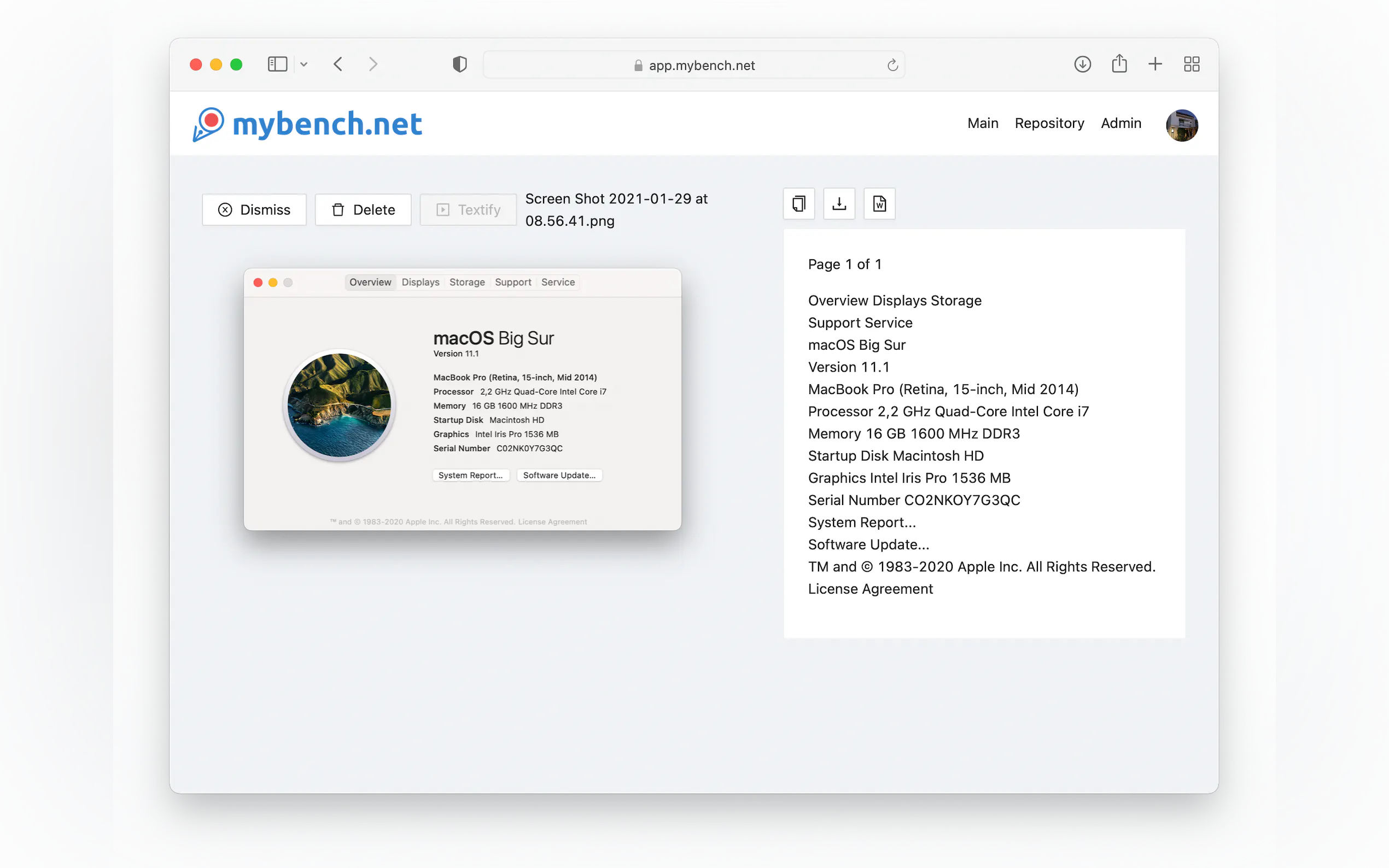Click the copy text icon

coord(799,204)
